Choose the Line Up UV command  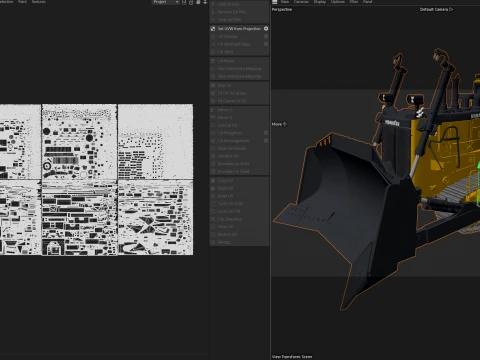pyautogui.click(x=239, y=125)
